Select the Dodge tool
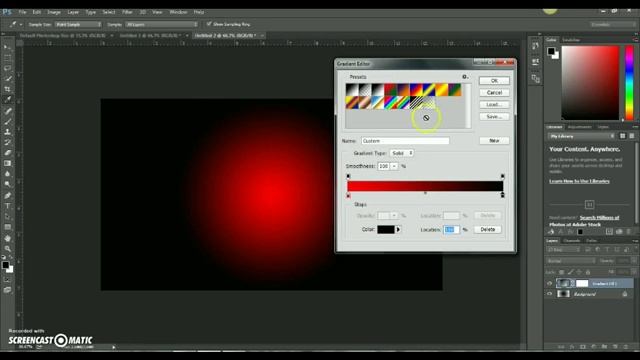Screen dimensions: 640x360 tap(7, 184)
